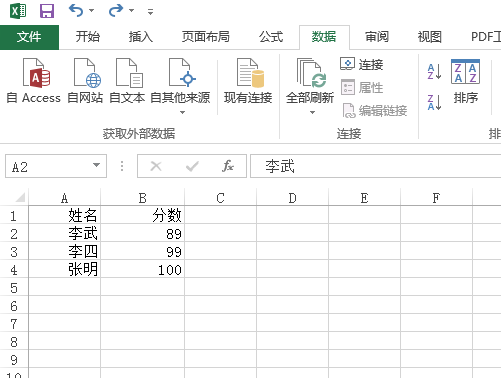Redo the last action
This screenshot has width=501, height=378.
click(116, 11)
